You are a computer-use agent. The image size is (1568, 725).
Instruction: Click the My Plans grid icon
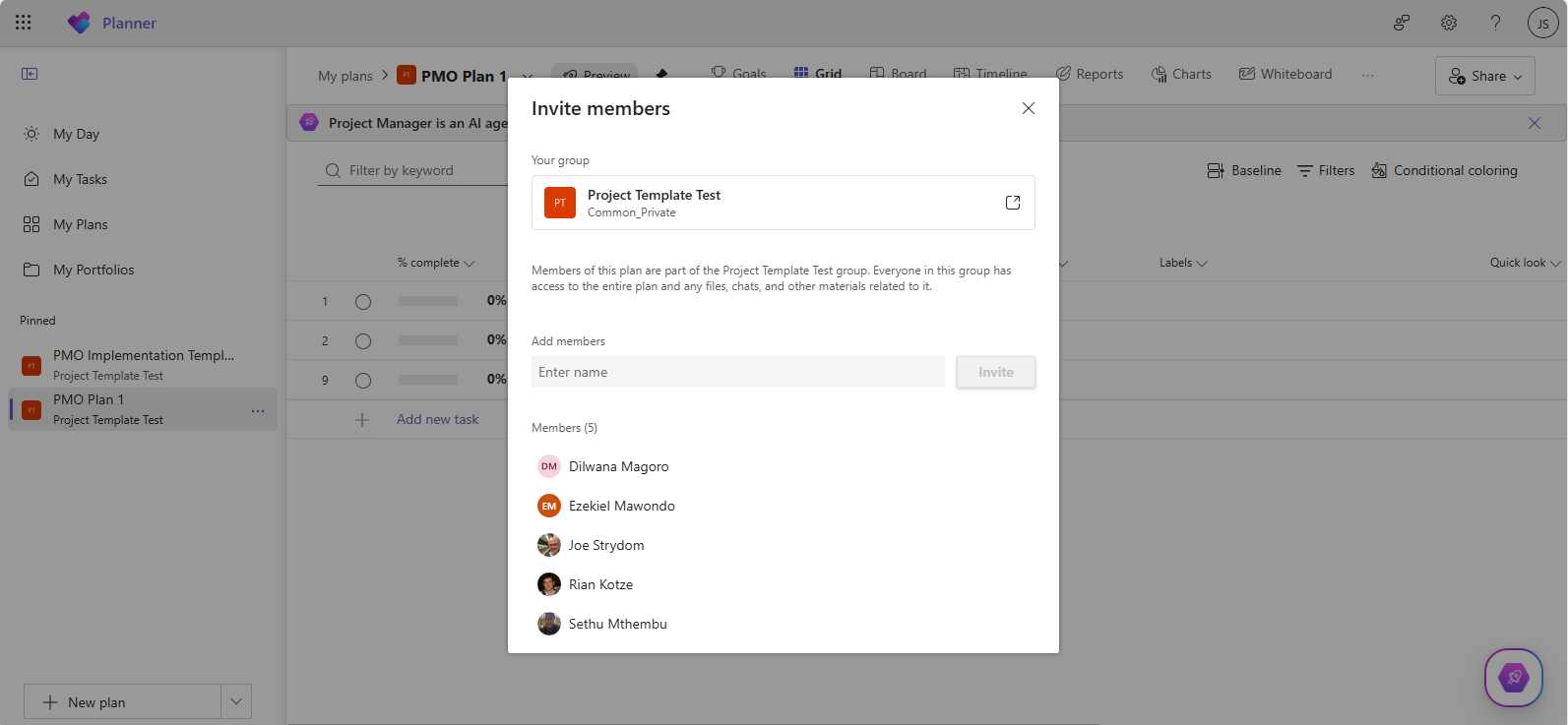31,224
